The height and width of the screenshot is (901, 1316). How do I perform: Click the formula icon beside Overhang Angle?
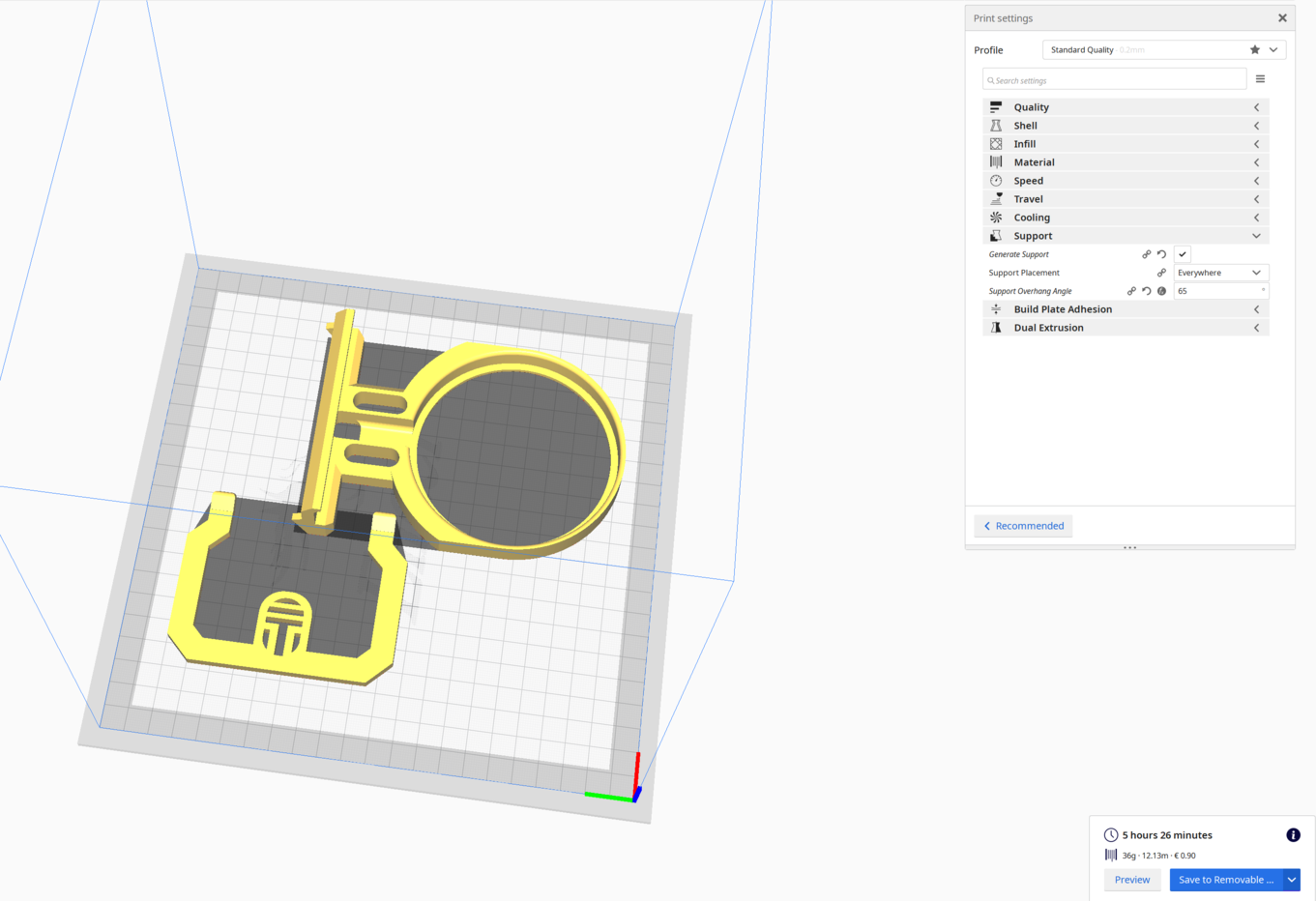coord(1162,291)
